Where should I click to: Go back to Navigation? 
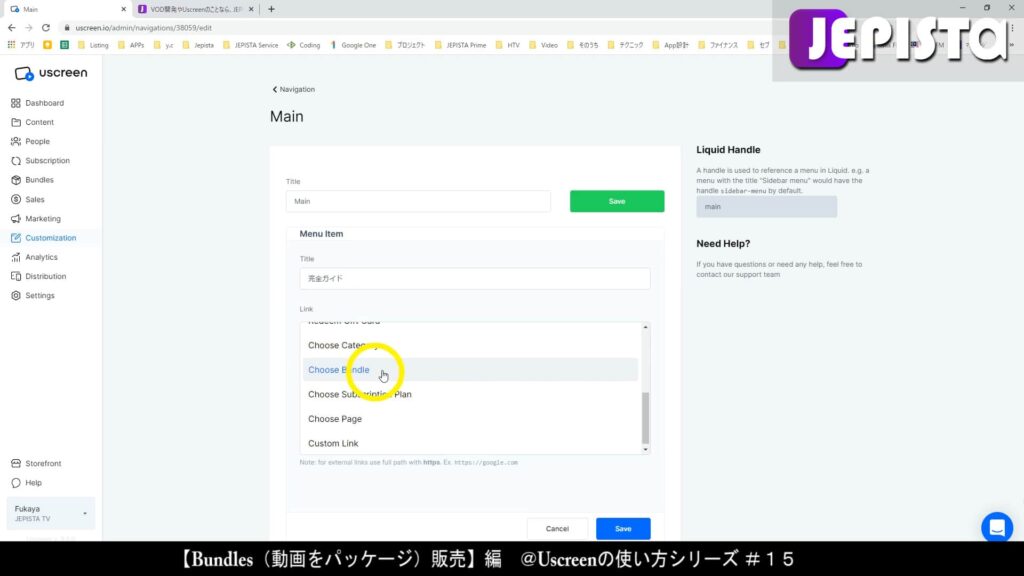[293, 89]
